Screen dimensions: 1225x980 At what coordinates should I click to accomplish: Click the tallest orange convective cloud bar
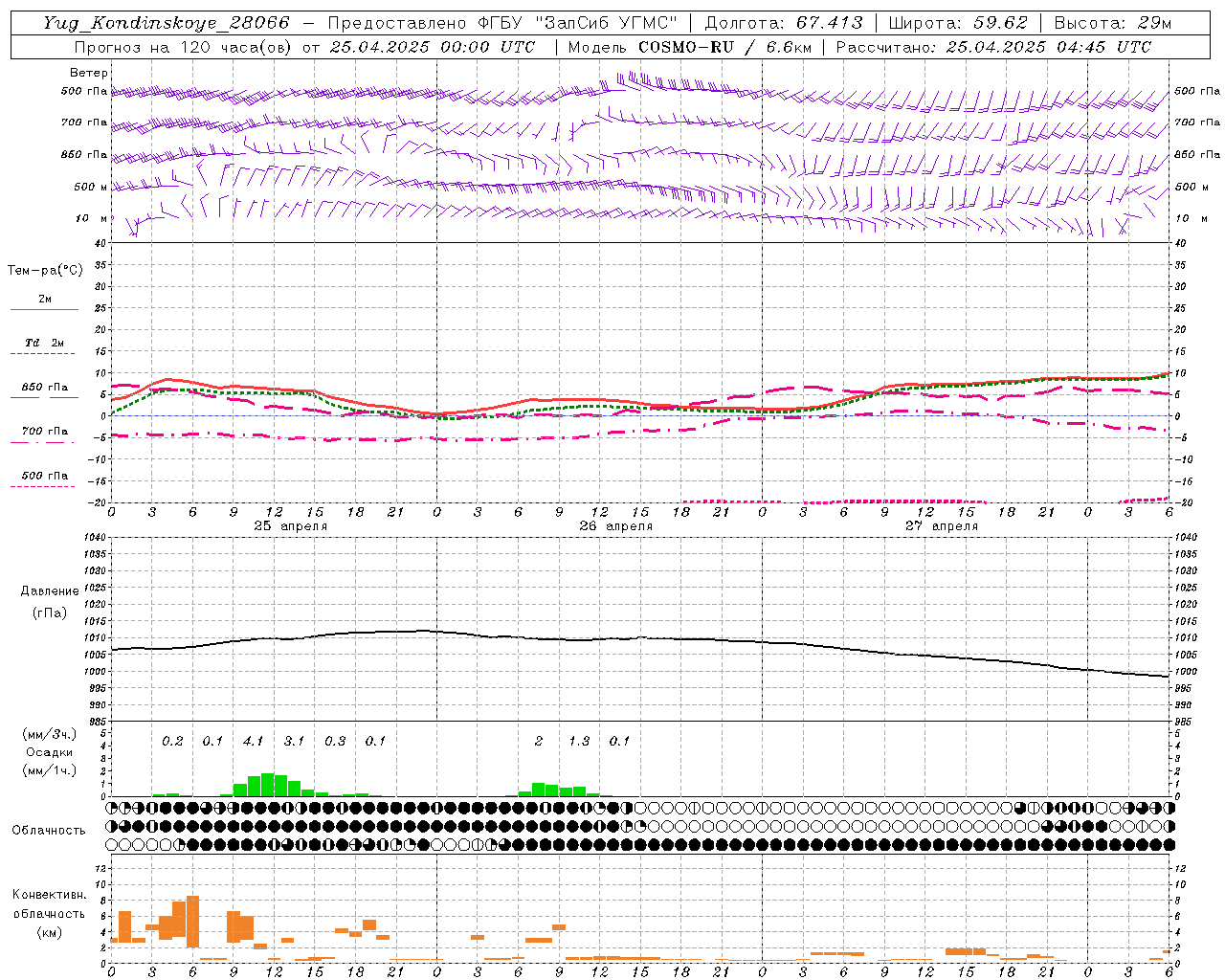192,922
